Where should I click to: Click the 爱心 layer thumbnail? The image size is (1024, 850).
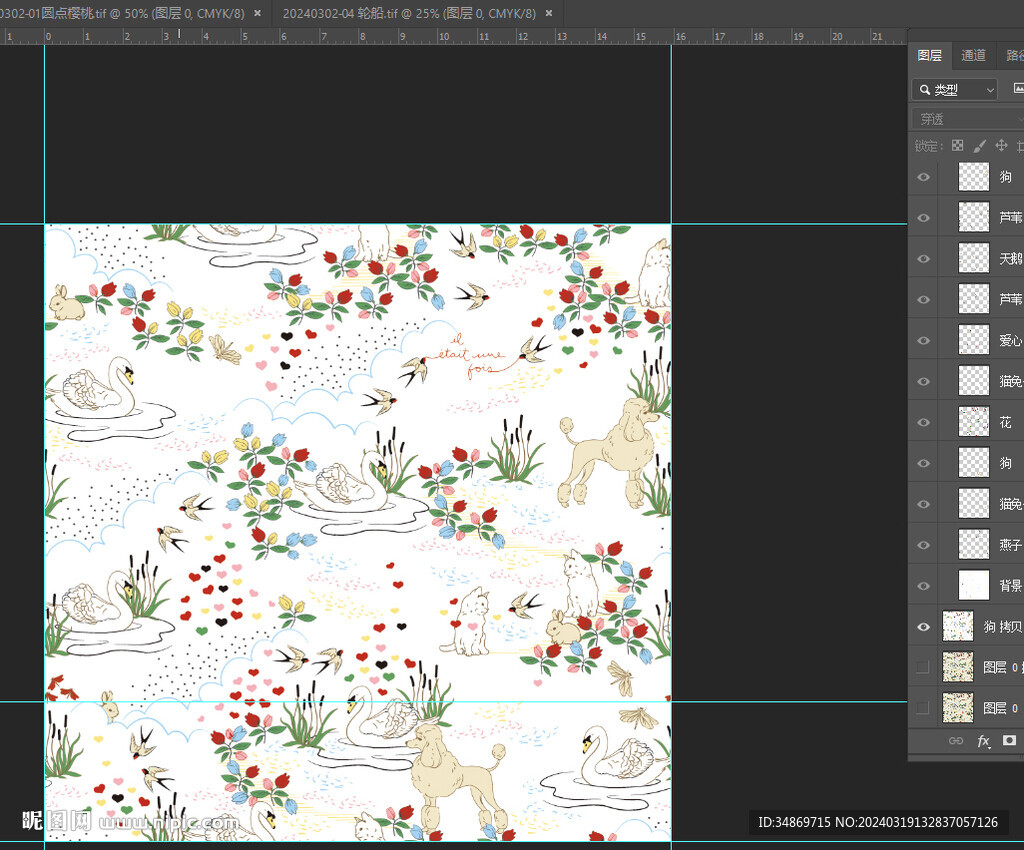coord(974,340)
